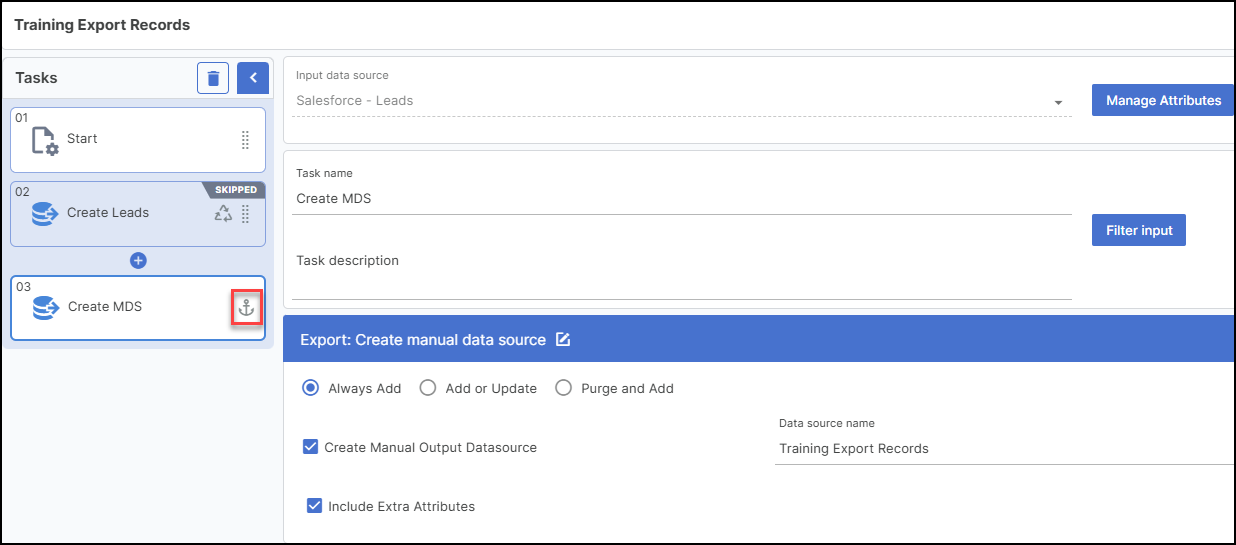Click the anchor icon on Create MDS
This screenshot has height=545, width=1236.
[246, 307]
